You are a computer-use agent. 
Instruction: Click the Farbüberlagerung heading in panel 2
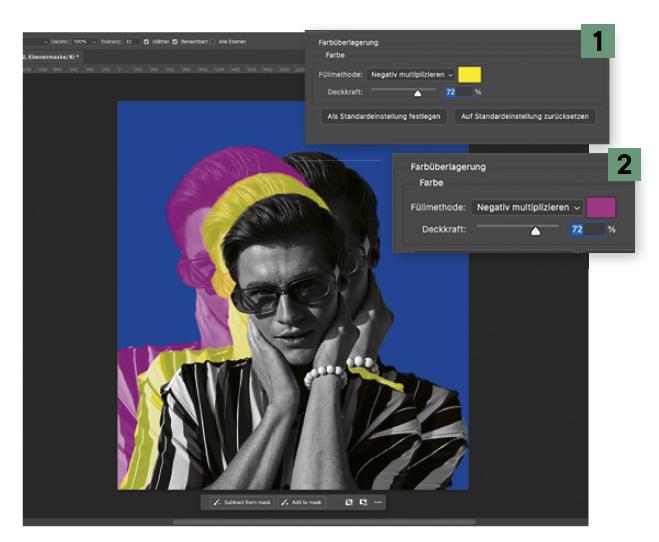pos(448,167)
